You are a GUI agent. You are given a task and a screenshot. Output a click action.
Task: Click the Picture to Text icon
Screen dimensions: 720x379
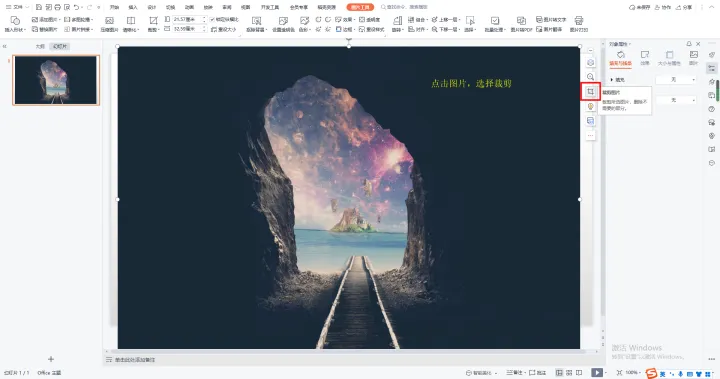pos(551,20)
